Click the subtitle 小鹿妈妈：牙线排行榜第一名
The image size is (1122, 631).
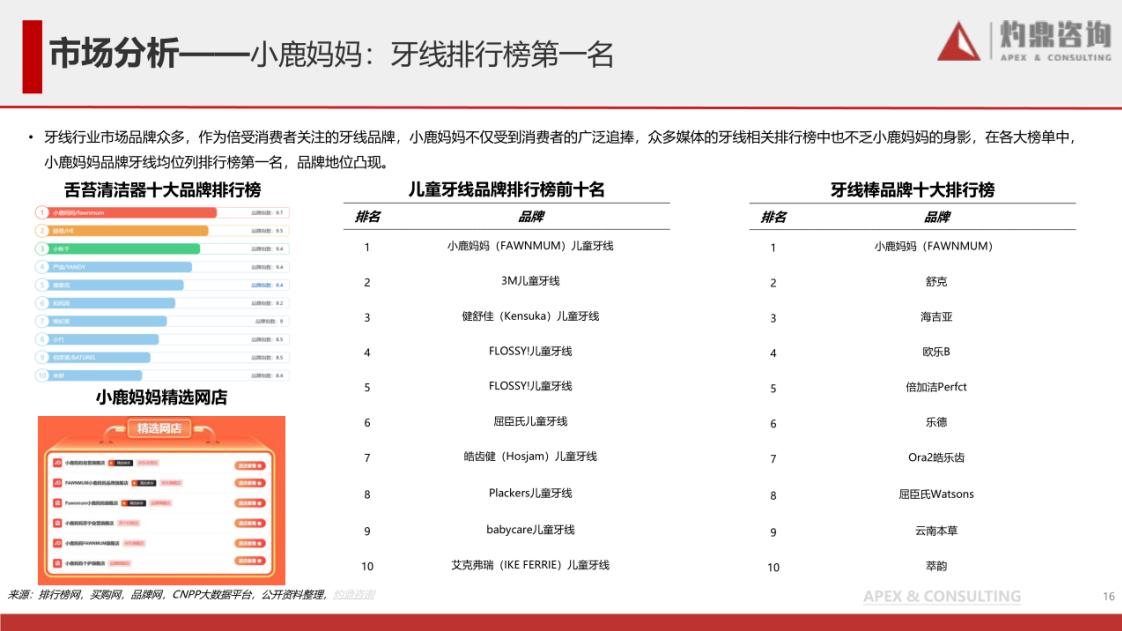tap(431, 54)
